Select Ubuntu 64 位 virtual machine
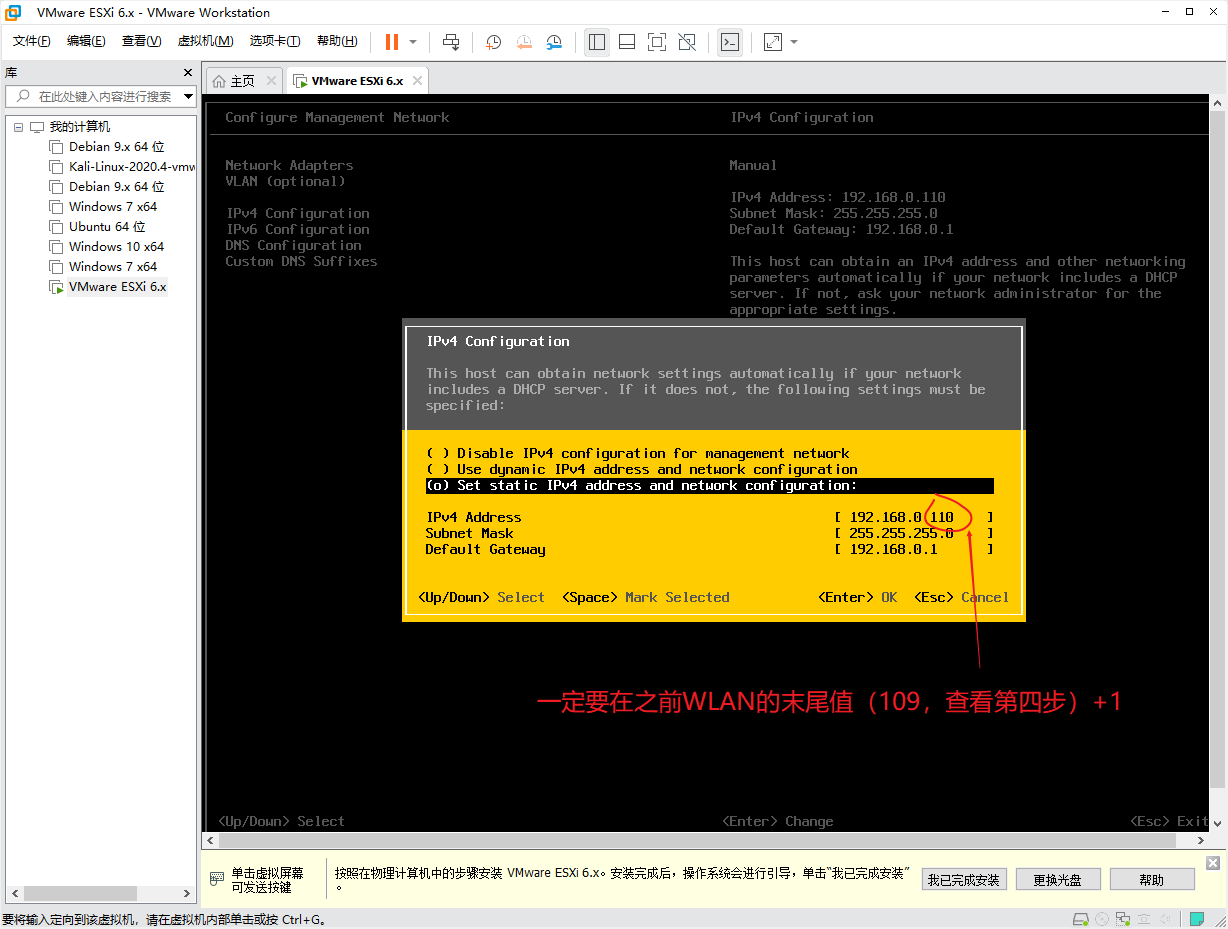The height and width of the screenshot is (929, 1228). pyautogui.click(x=107, y=227)
